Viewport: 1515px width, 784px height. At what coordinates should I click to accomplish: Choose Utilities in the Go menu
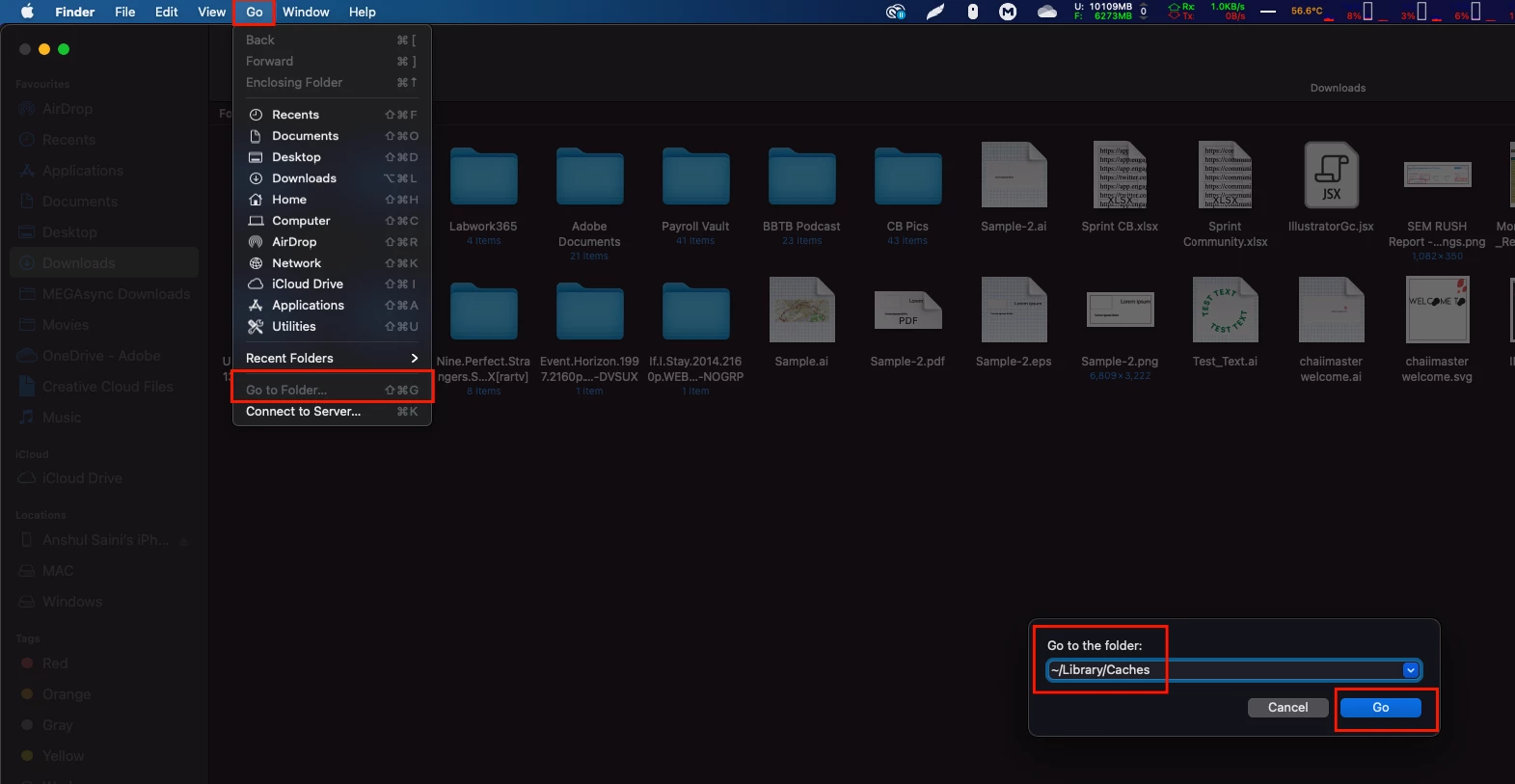pyautogui.click(x=332, y=327)
